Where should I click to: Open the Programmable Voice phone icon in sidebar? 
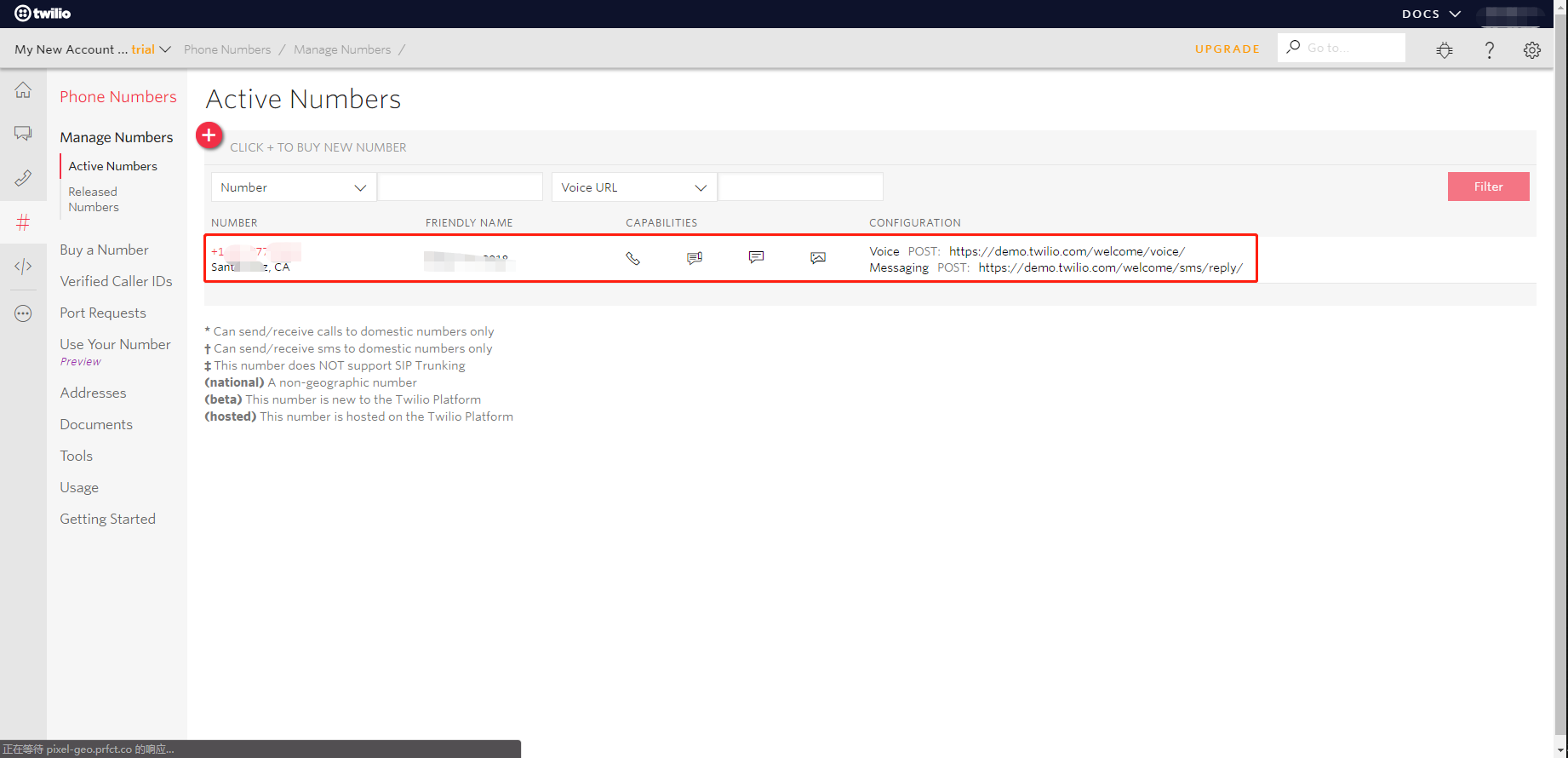23,178
